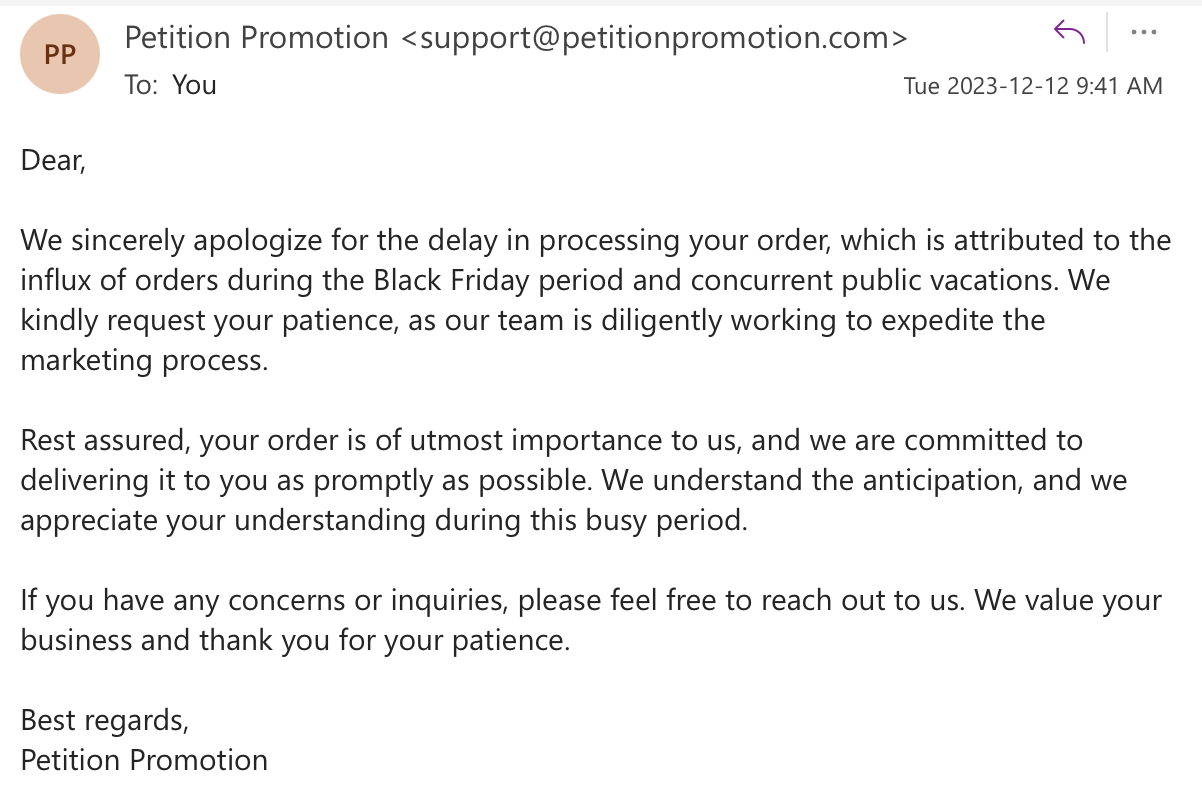This screenshot has width=1202, height=786.
Task: Click the "To:" label in the header
Action: (142, 85)
